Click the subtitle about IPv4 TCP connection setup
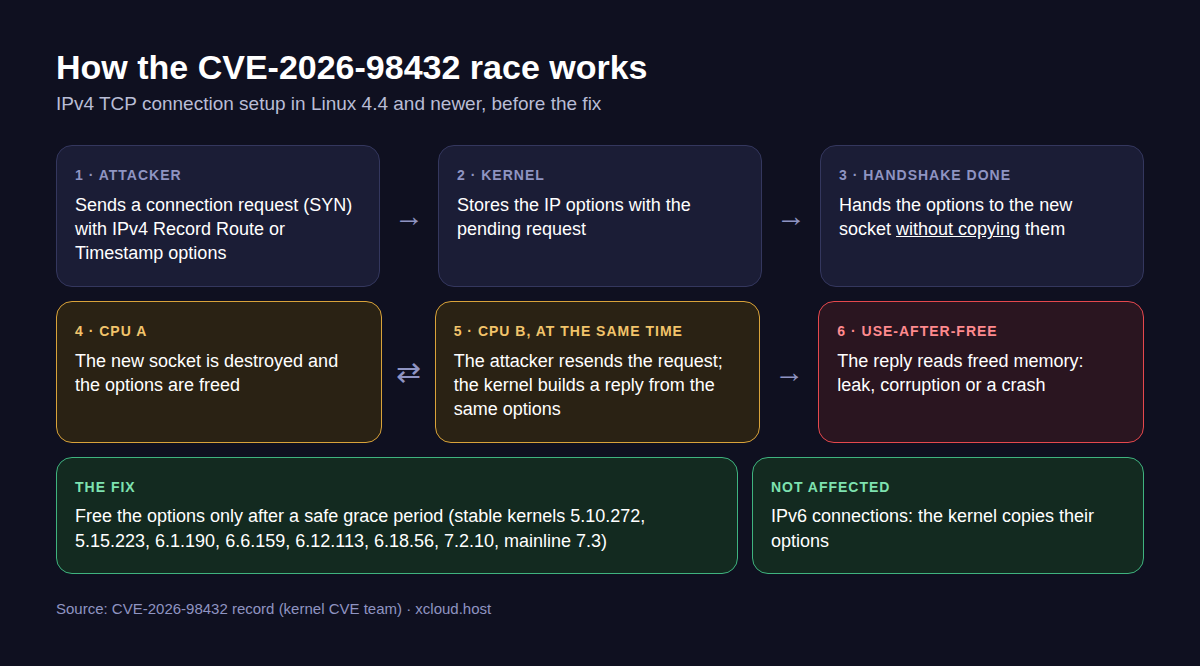Viewport: 1200px width, 666px height. (x=328, y=104)
